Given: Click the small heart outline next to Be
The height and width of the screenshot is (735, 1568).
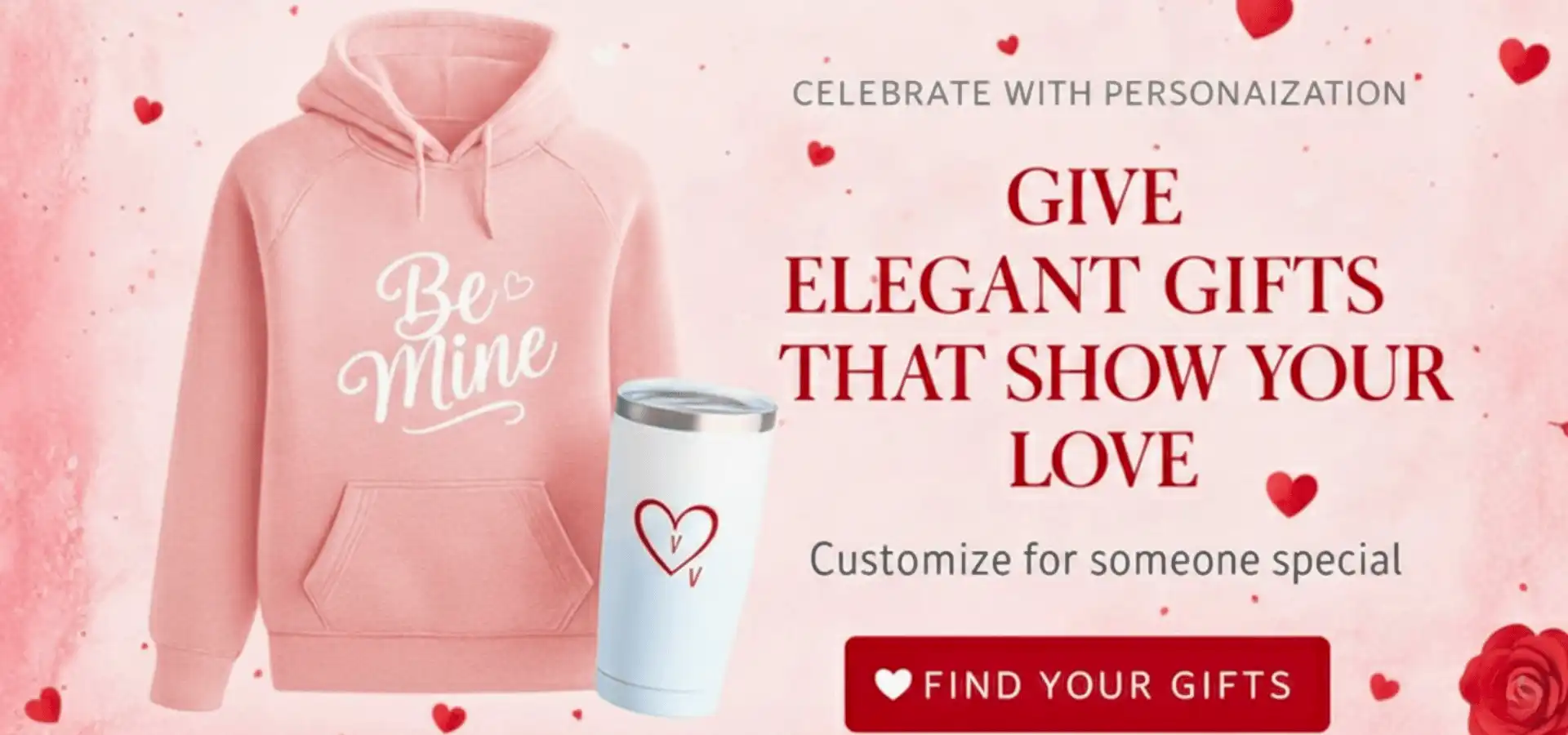Looking at the screenshot, I should (x=518, y=285).
